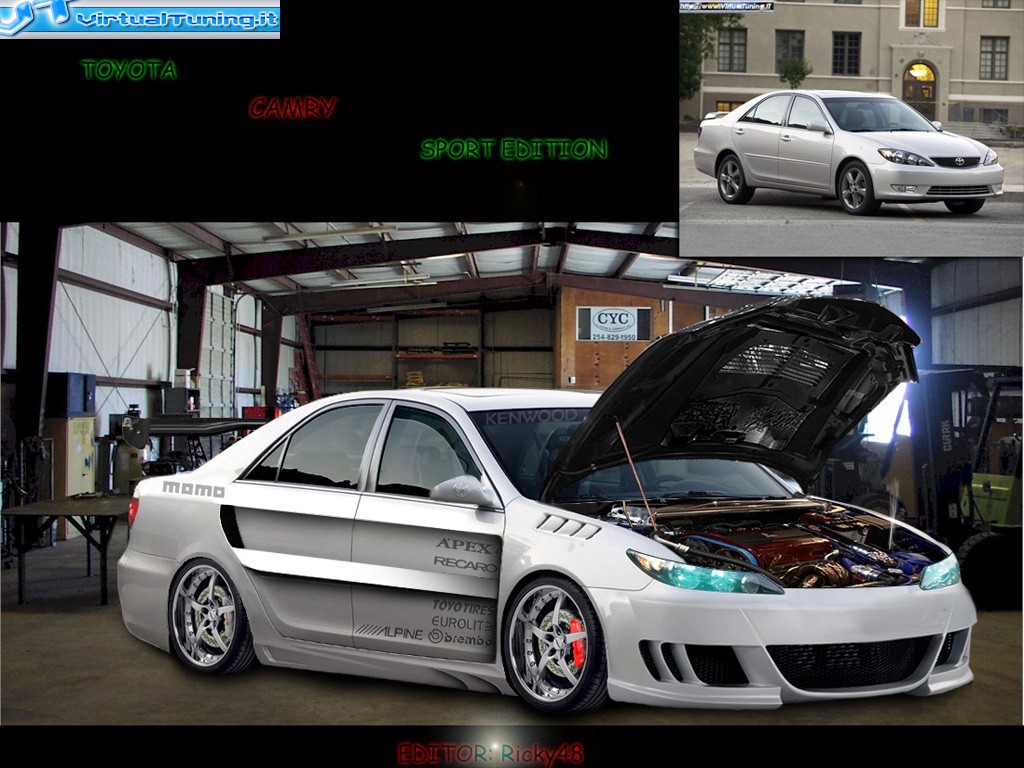
Task: Click the TOYOTIRES decal on the door
Action: [x=462, y=607]
